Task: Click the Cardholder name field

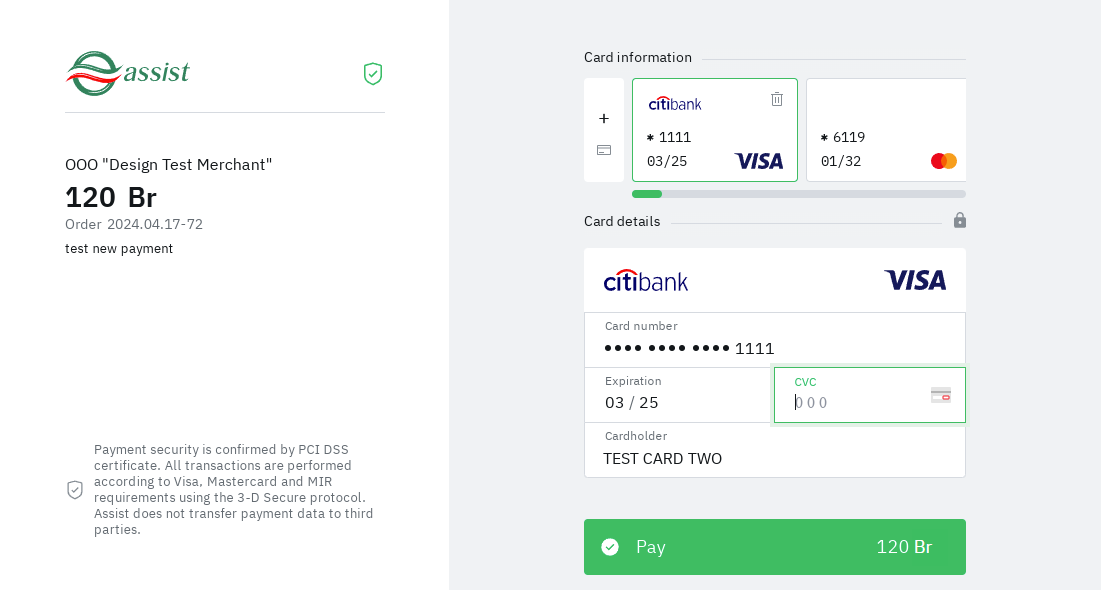Action: click(774, 458)
